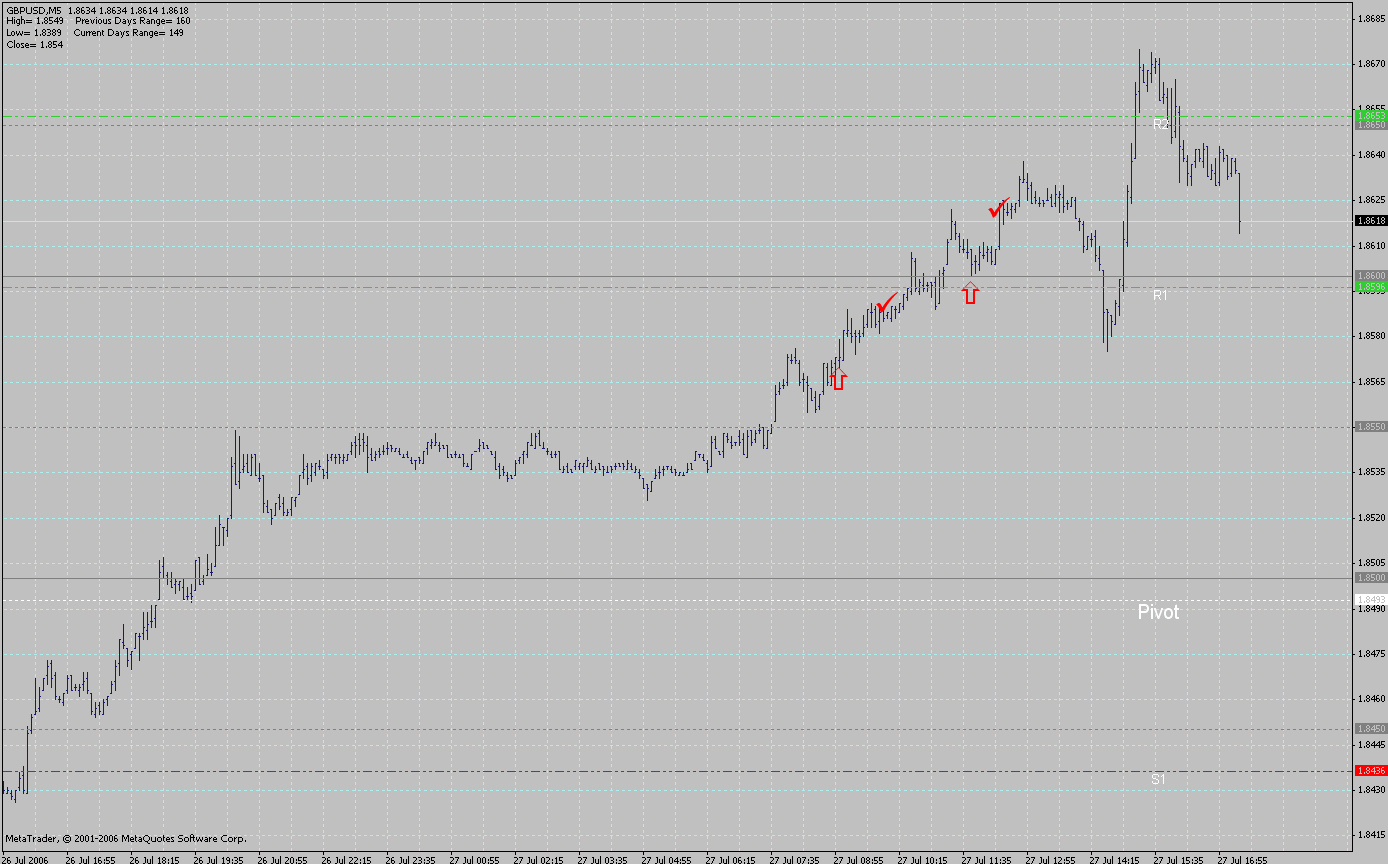Click the black 1.8618 current price label

[1371, 221]
